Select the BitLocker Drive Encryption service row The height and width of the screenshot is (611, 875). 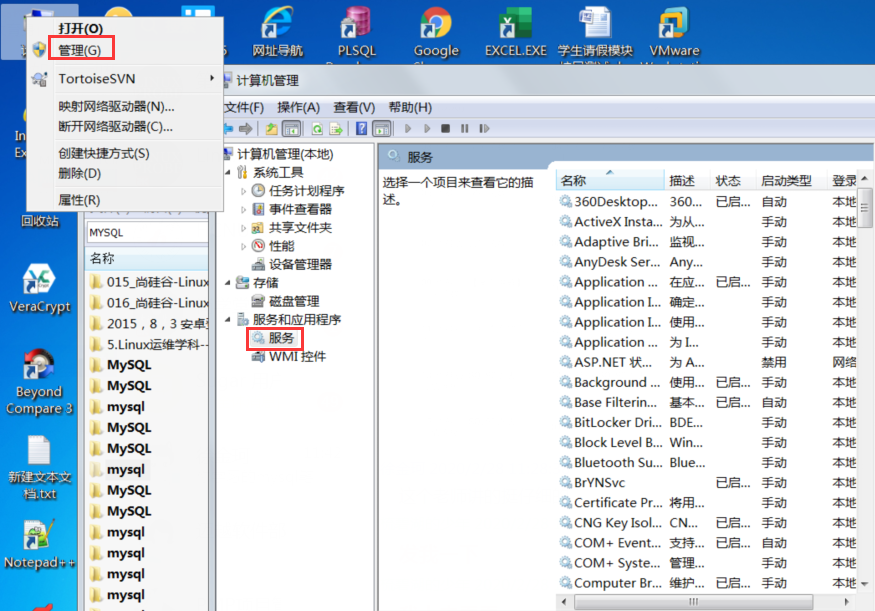pos(706,422)
